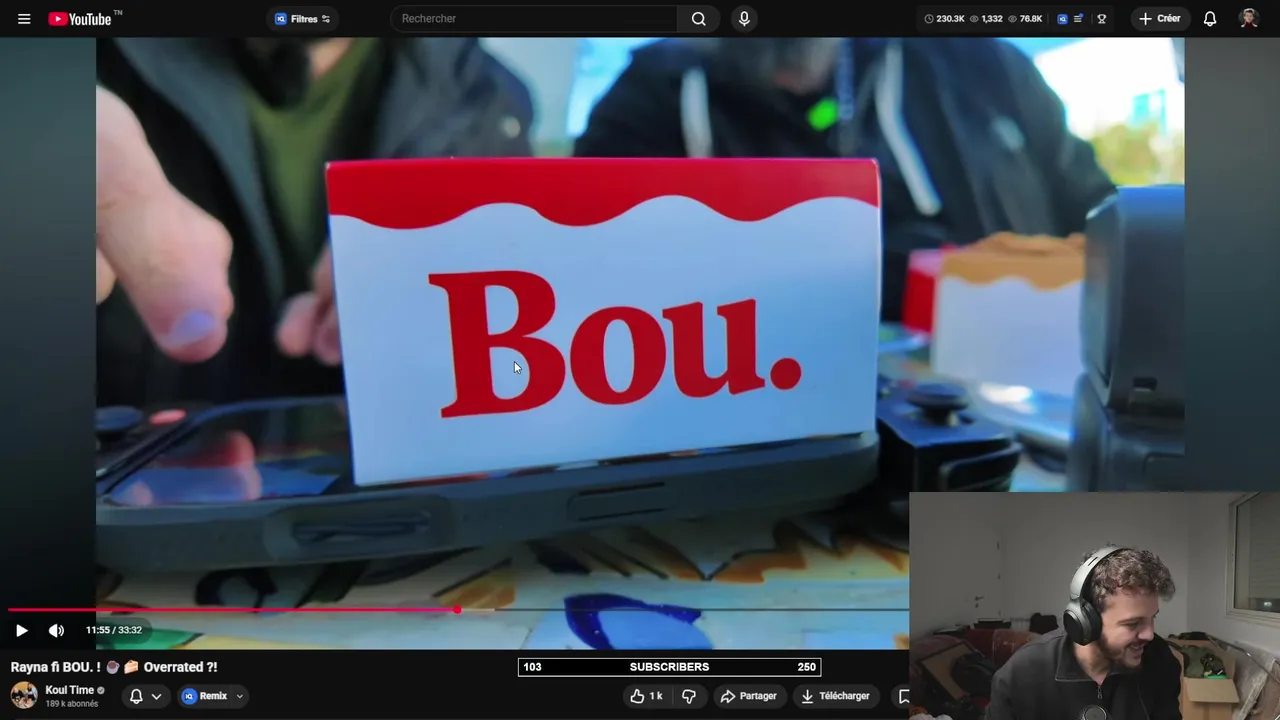The height and width of the screenshot is (720, 1280).
Task: Click the magnifying glass search button
Action: pos(699,19)
